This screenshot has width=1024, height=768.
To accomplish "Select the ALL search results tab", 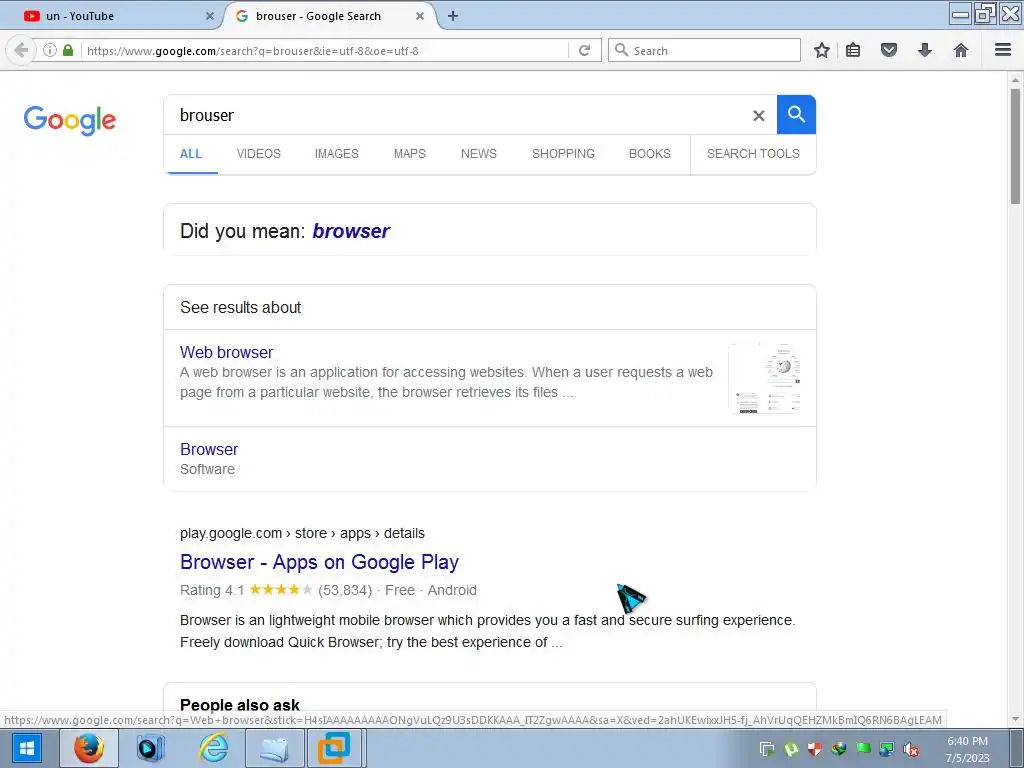I will point(191,153).
